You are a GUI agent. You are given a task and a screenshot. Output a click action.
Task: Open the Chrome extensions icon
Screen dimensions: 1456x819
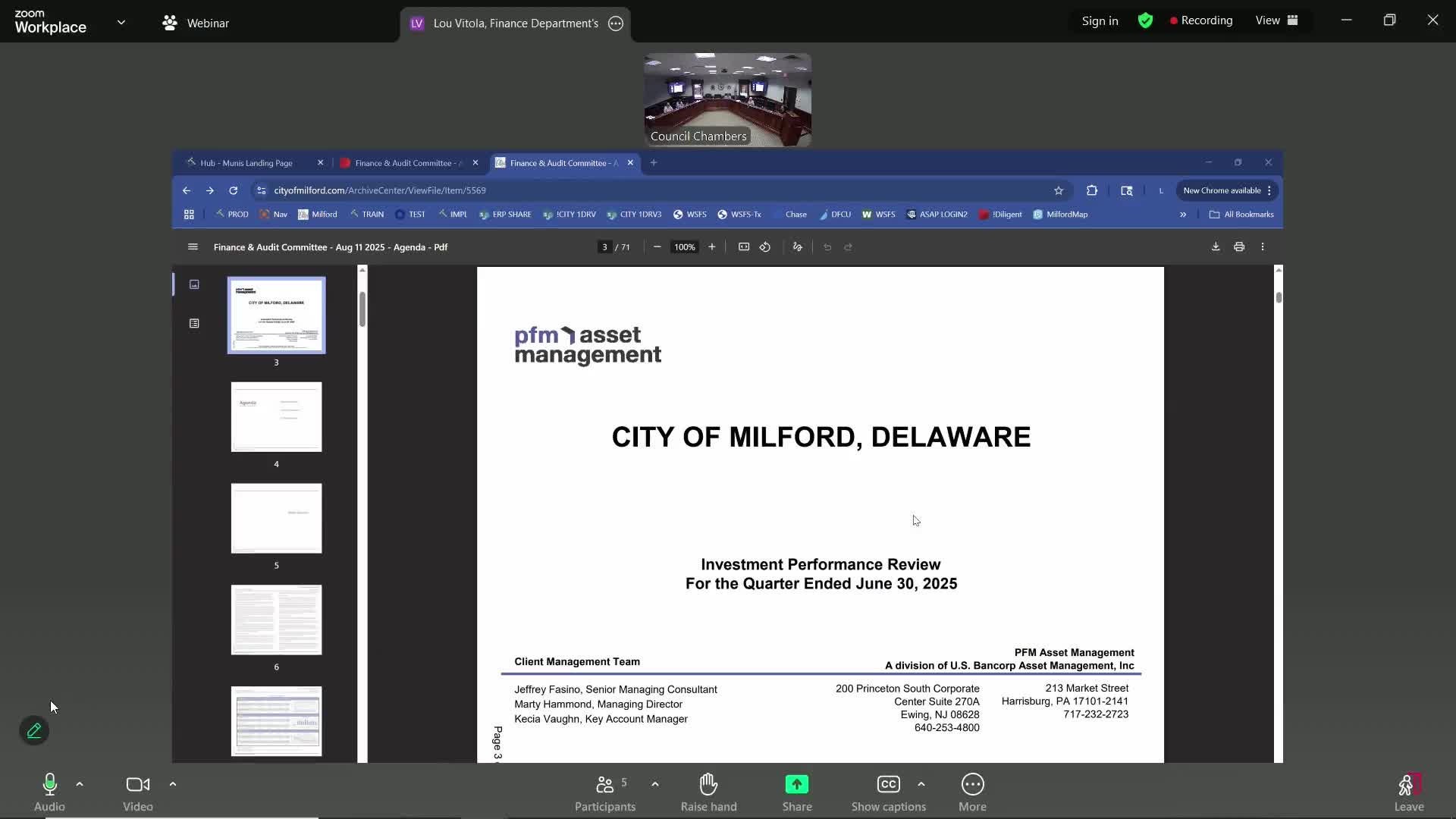1092,190
